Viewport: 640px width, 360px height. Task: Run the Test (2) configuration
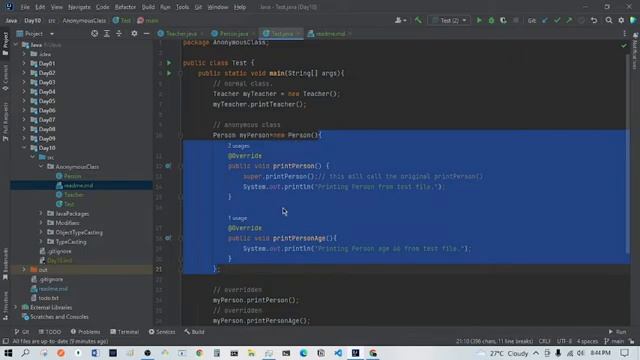click(479, 20)
